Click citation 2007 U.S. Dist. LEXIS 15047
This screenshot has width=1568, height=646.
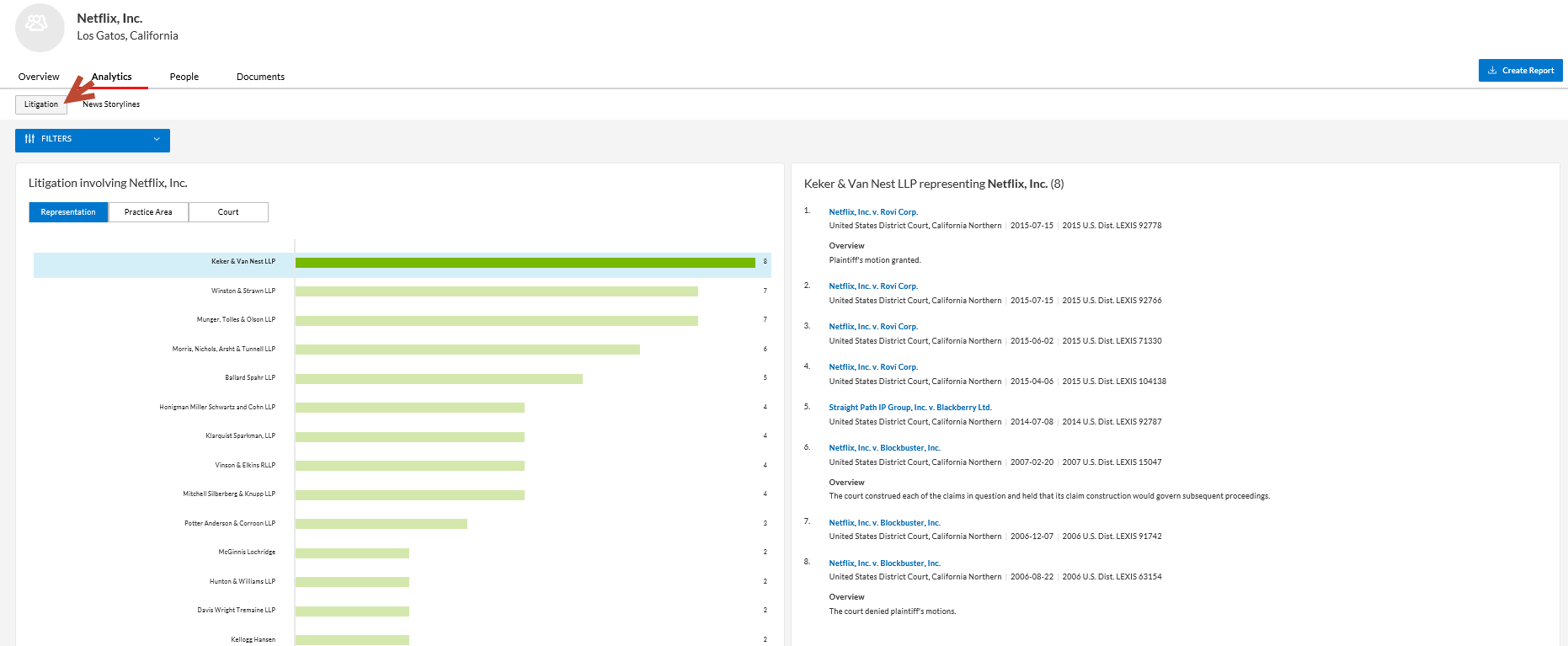(x=1112, y=462)
